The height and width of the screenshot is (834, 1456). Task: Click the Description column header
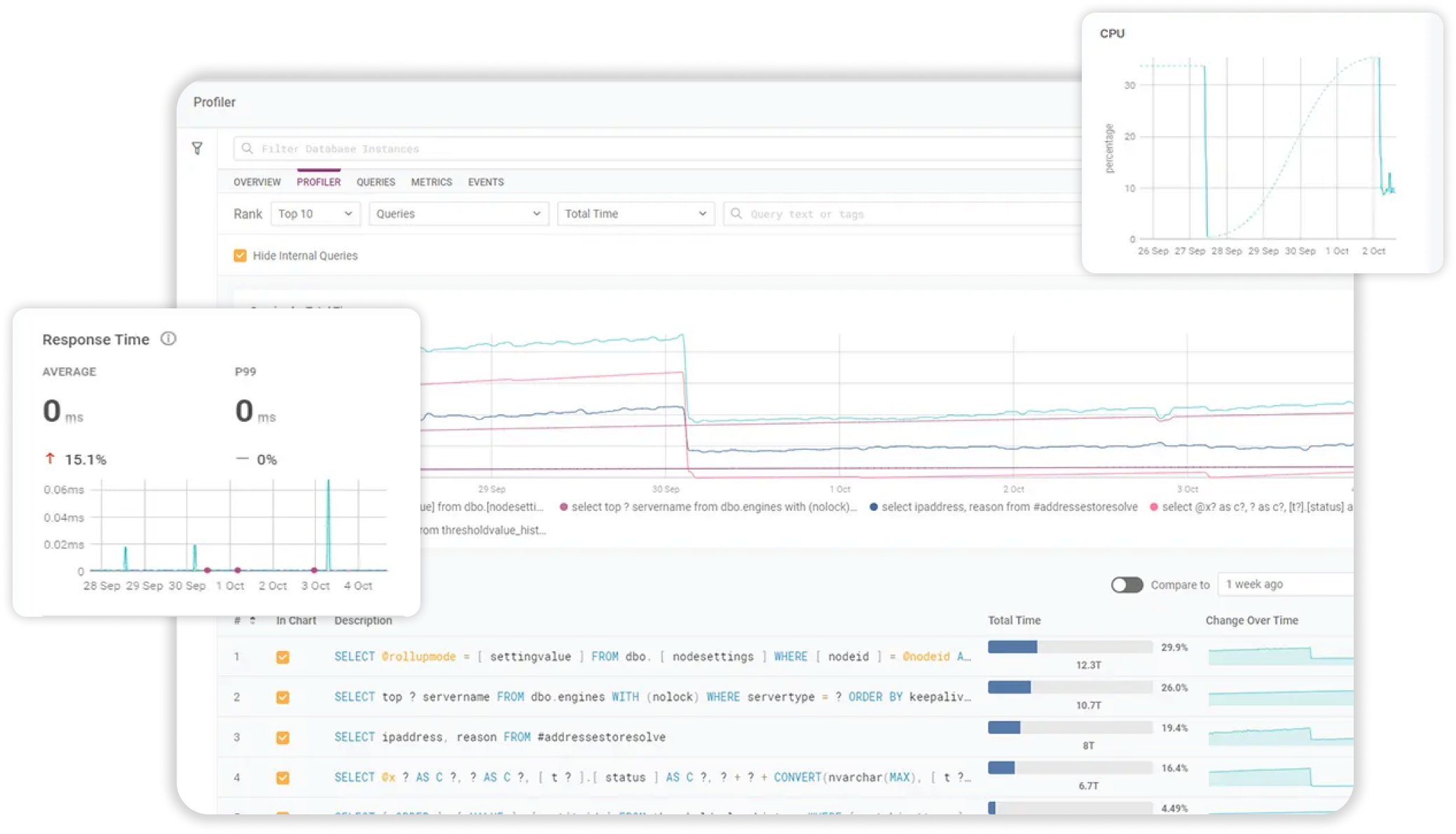[x=363, y=620]
